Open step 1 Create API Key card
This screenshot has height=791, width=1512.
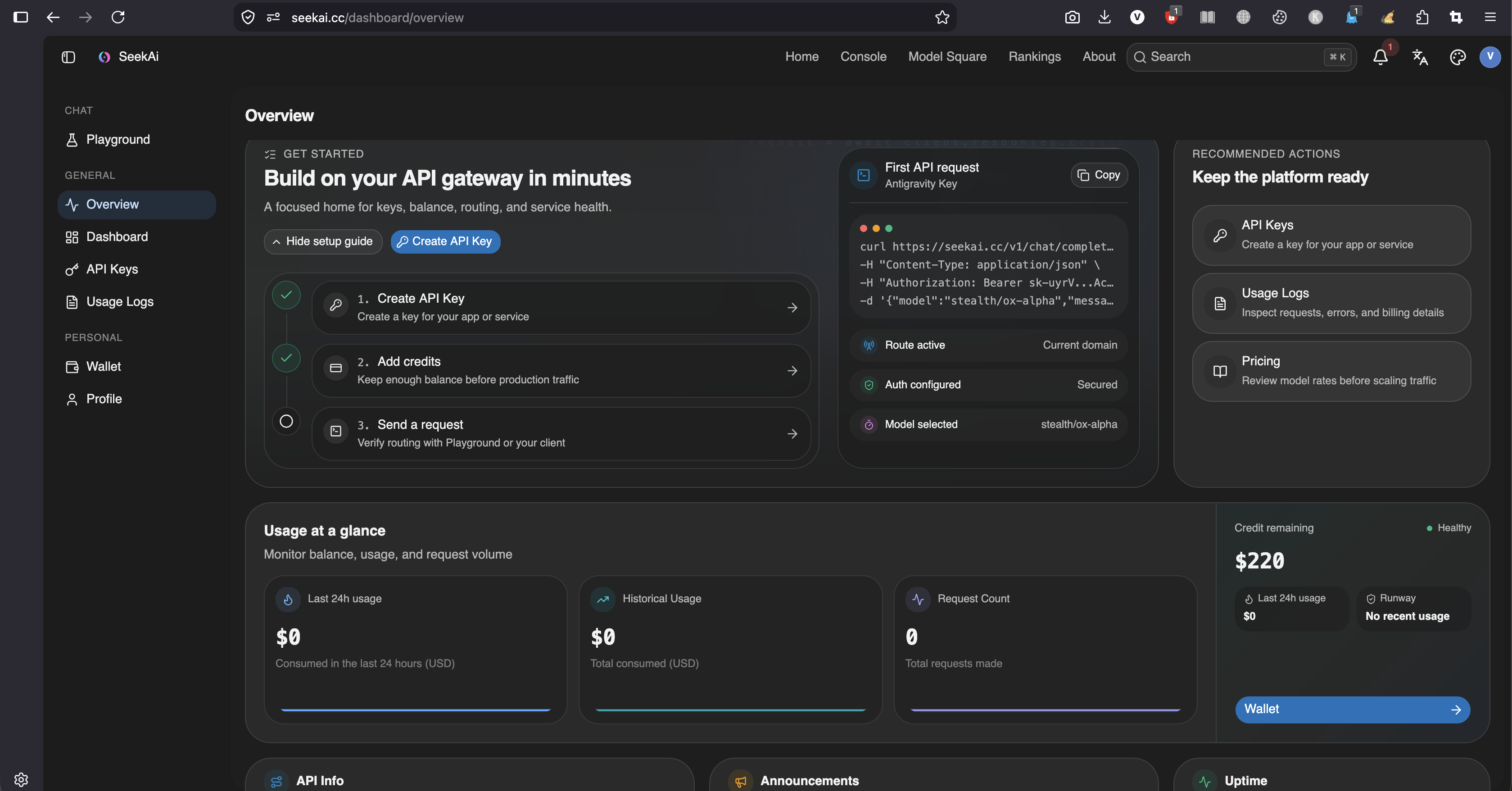561,308
